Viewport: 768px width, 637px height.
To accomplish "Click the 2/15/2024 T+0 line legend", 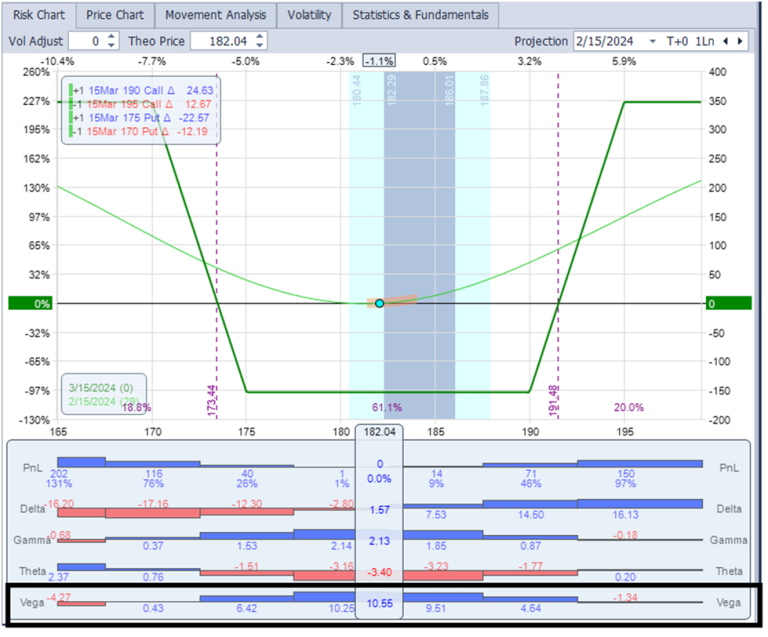I will [100, 400].
